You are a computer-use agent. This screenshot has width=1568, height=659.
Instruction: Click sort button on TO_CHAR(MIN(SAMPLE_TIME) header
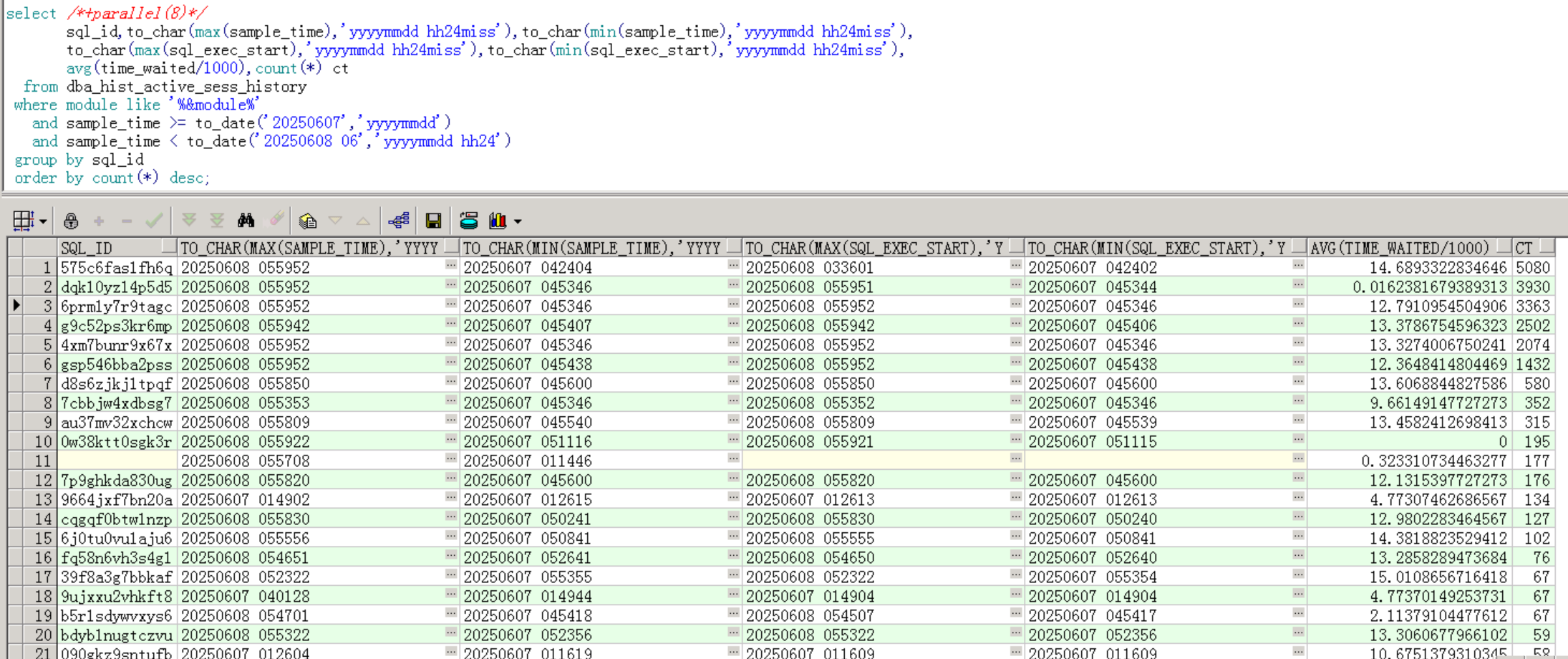(734, 247)
